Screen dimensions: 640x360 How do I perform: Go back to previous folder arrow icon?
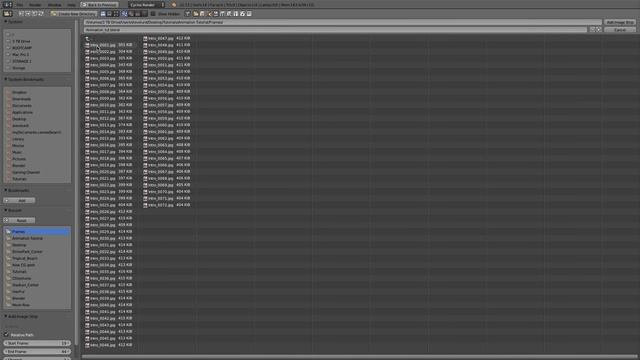tap(21, 13)
